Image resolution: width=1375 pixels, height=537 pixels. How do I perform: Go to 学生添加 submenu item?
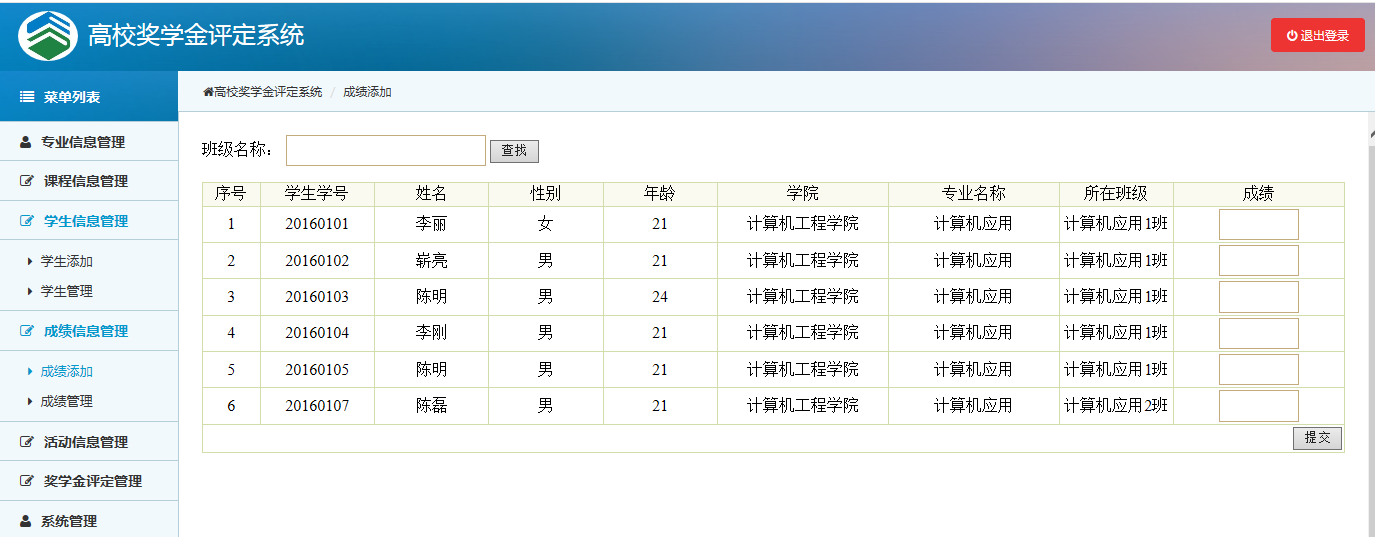[x=66, y=261]
